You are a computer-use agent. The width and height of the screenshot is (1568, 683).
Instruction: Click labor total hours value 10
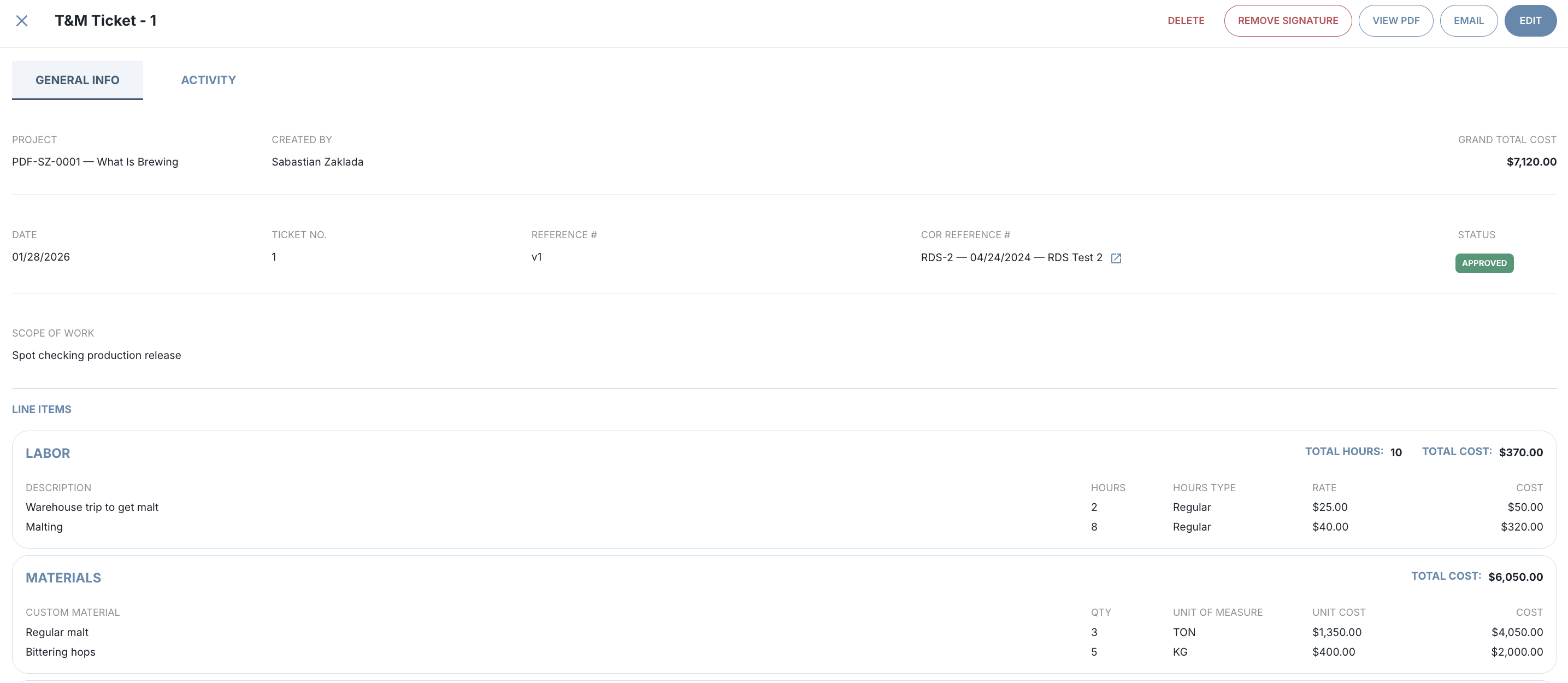click(x=1396, y=452)
